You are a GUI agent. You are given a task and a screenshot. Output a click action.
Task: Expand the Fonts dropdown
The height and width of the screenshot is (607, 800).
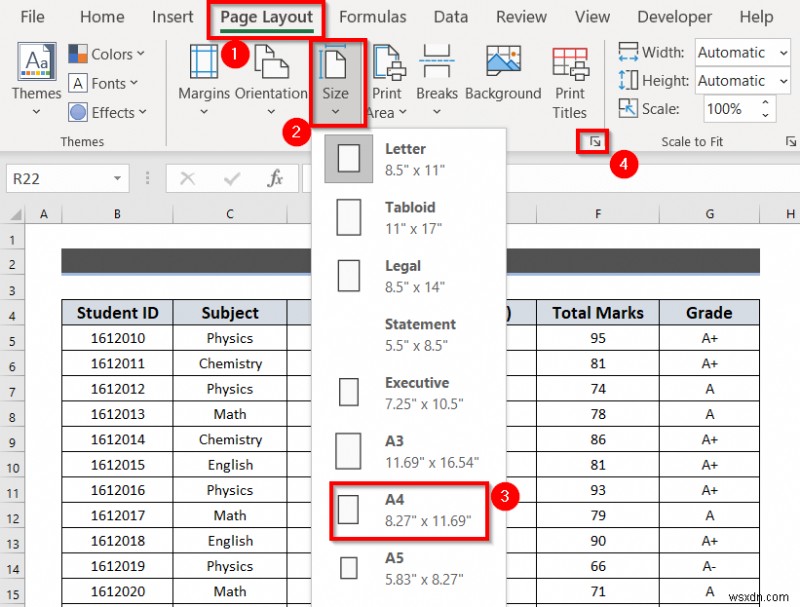(x=106, y=83)
